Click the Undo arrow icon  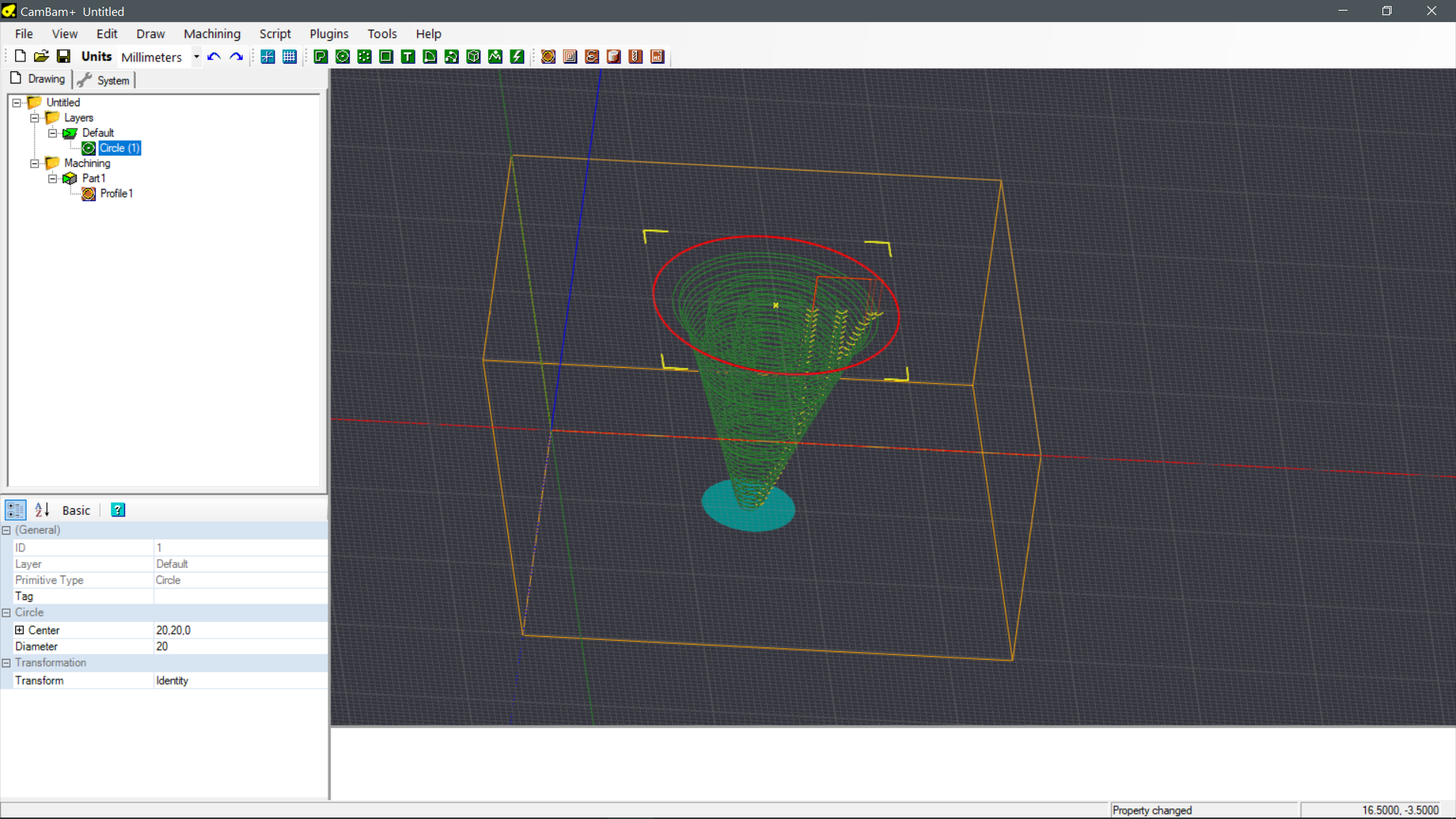click(x=214, y=57)
